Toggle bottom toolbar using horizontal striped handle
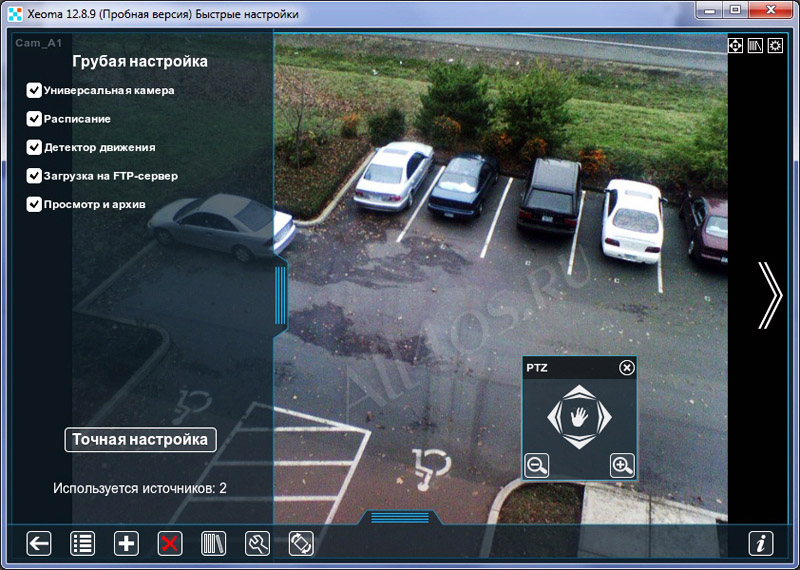The height and width of the screenshot is (570, 800). tap(400, 518)
